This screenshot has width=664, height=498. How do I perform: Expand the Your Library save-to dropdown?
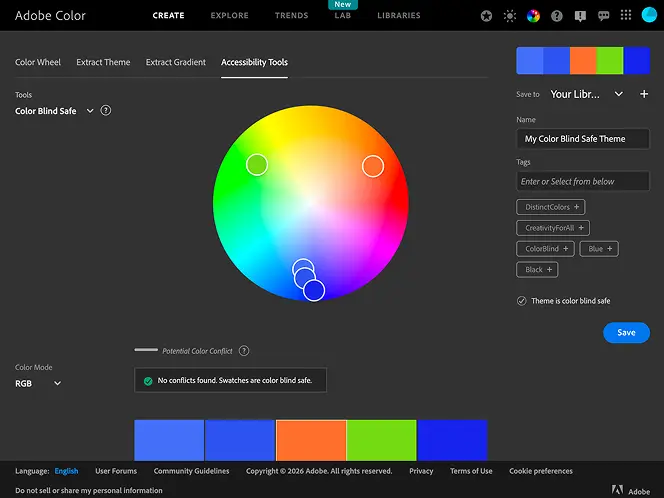(619, 94)
